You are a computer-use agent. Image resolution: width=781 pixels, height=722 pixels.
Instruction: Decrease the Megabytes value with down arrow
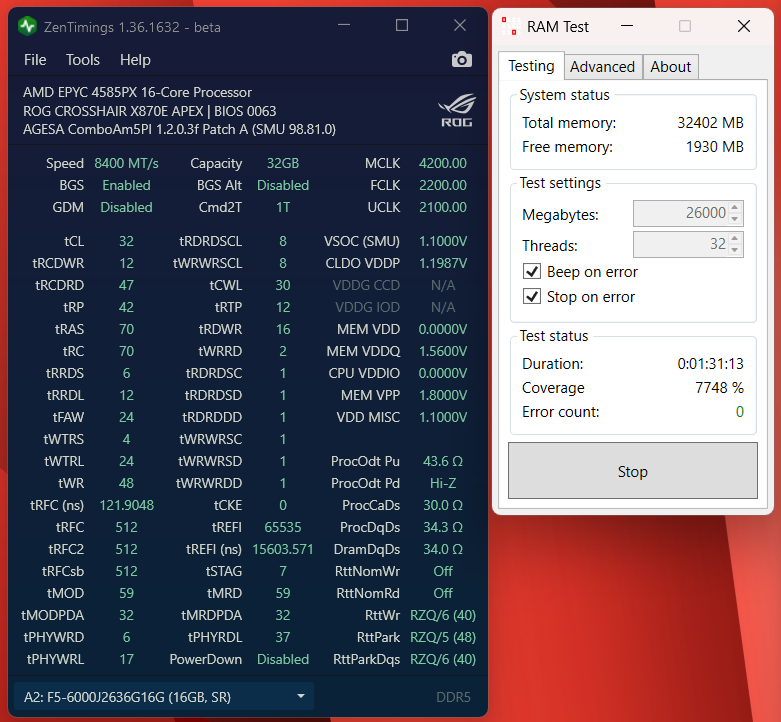(735, 219)
